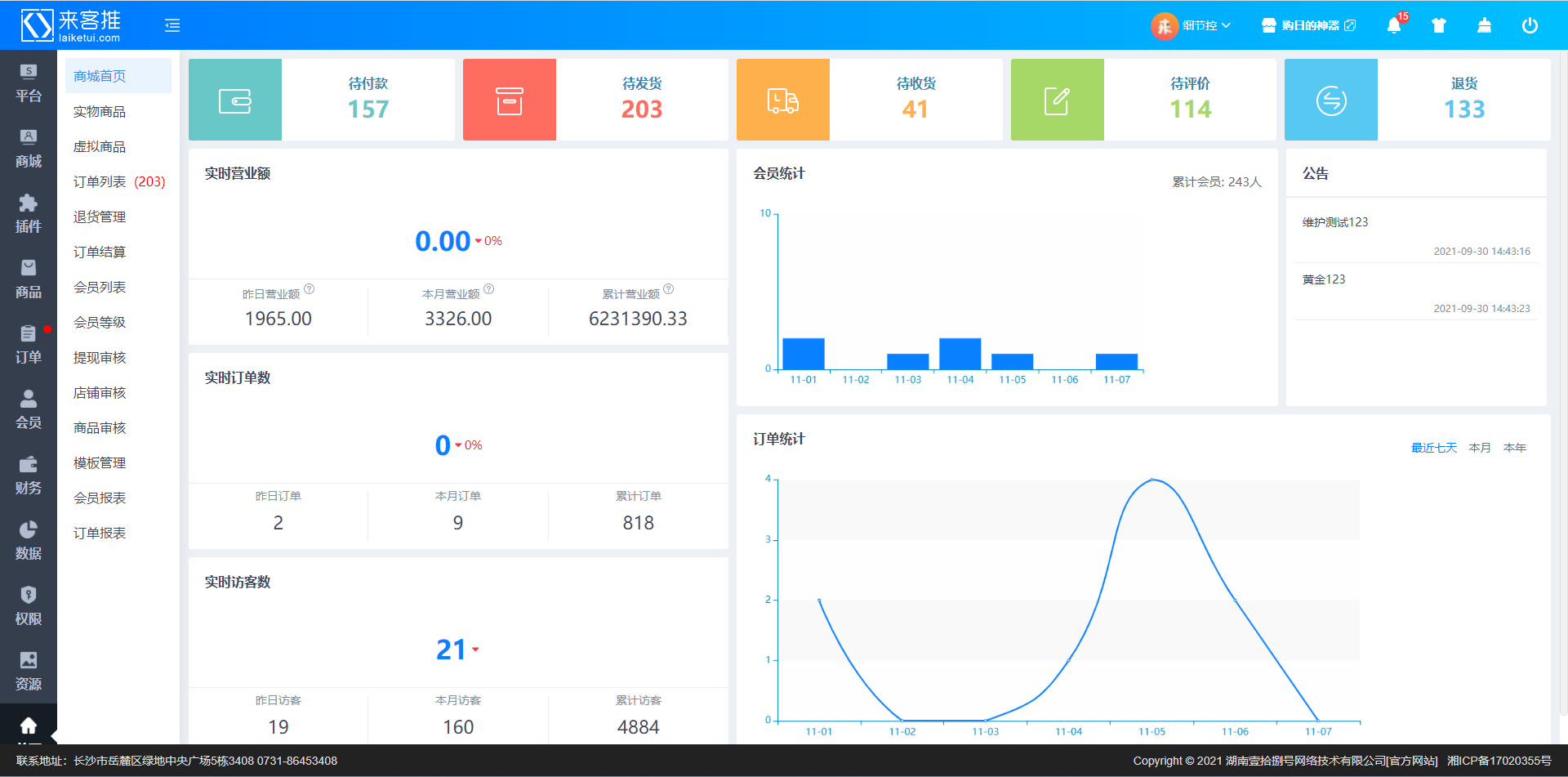Select 商城 in the left sidebar

[29, 149]
